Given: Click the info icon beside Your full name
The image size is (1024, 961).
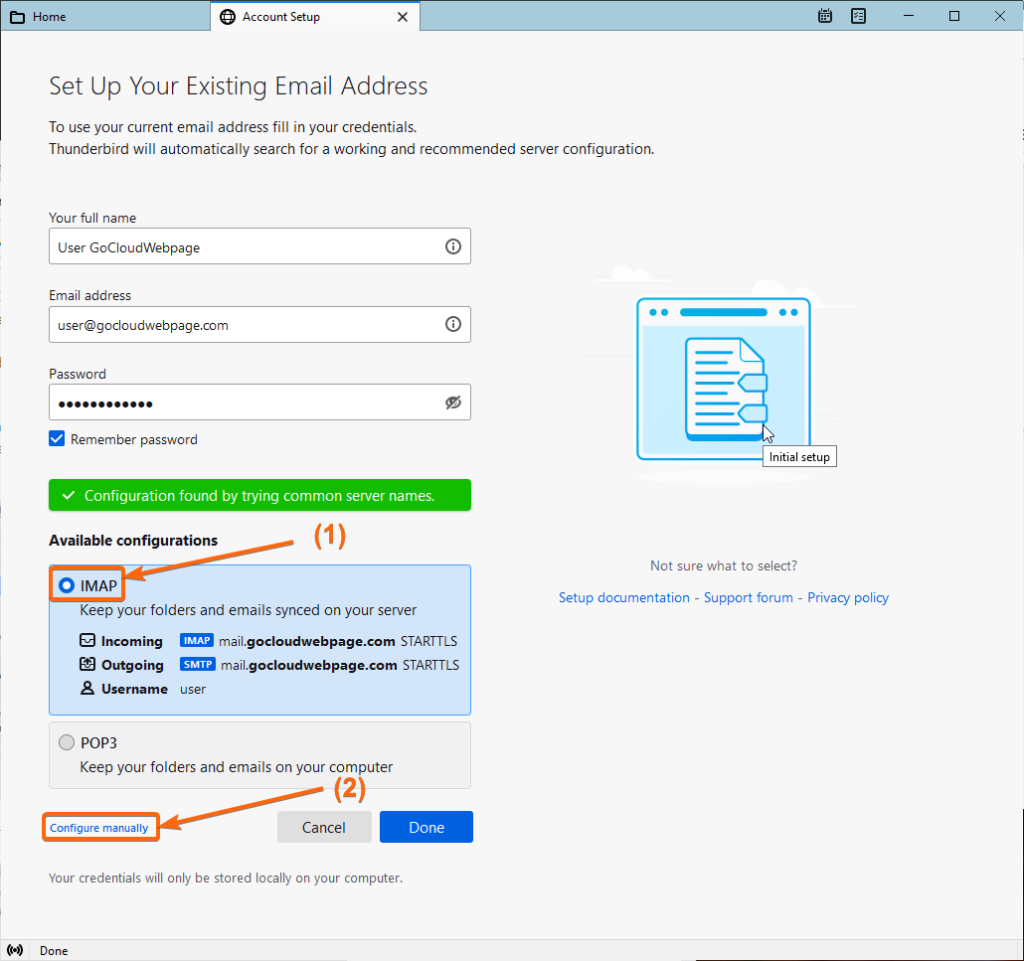Looking at the screenshot, I should click(x=453, y=246).
